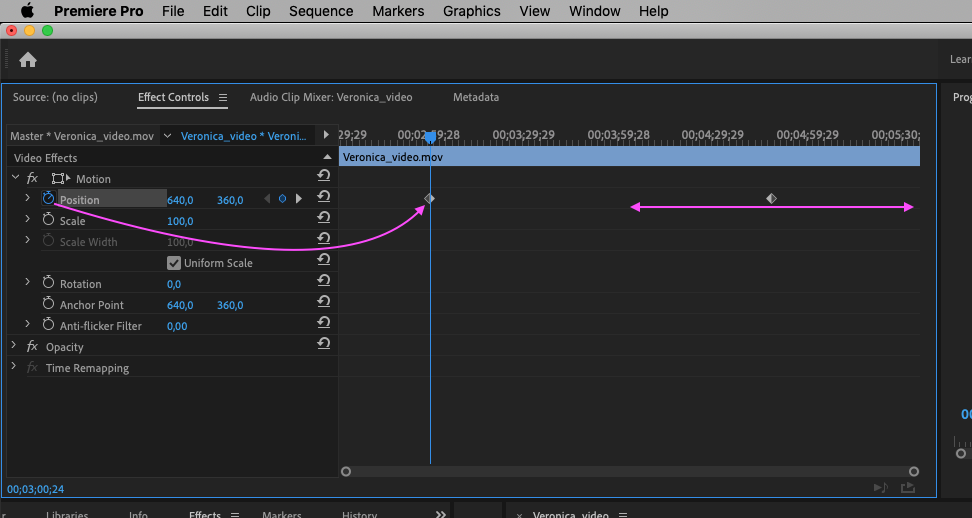Select the second Position keyframe in the timeline
Screen dimensions: 972x518
(x=771, y=199)
